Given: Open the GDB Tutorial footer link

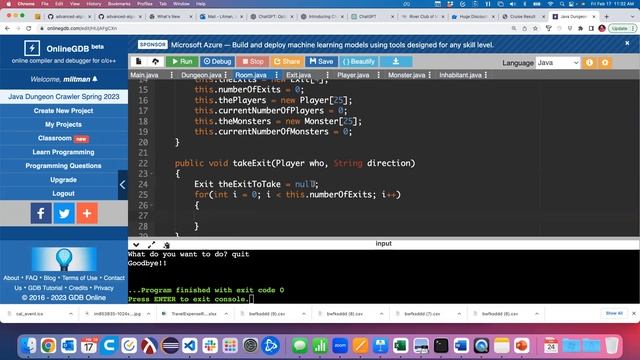Looking at the screenshot, I should coord(45,288).
